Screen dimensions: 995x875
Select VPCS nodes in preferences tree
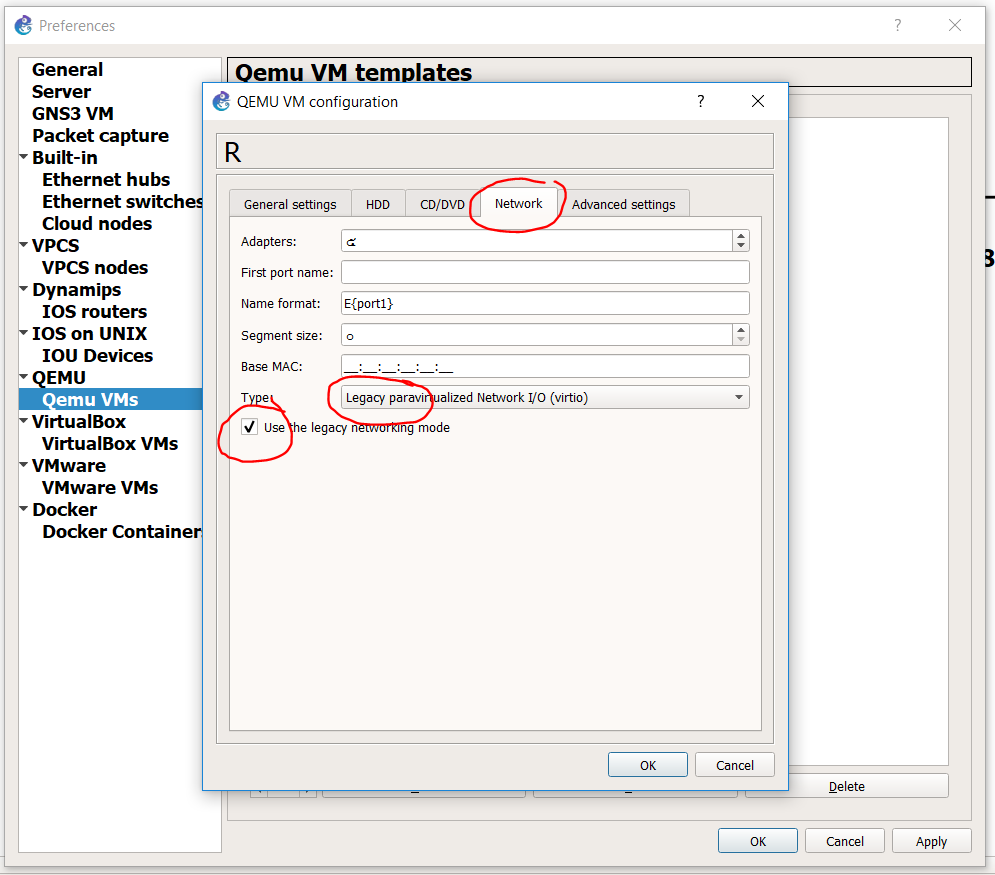coord(95,268)
